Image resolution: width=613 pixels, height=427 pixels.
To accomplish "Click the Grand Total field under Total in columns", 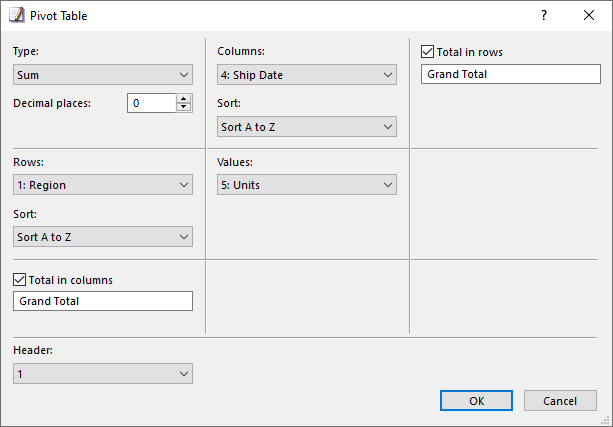I will [103, 301].
